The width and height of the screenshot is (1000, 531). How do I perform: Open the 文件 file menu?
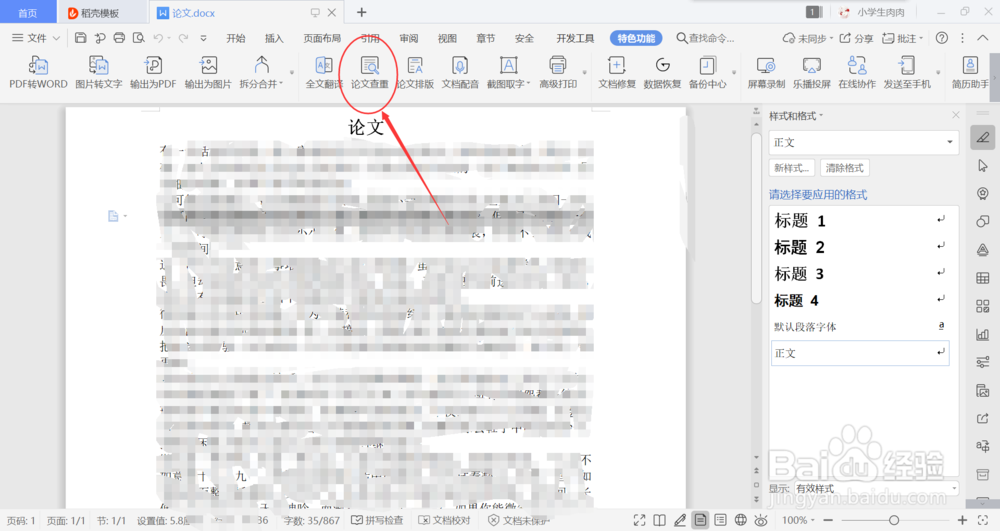pyautogui.click(x=36, y=38)
